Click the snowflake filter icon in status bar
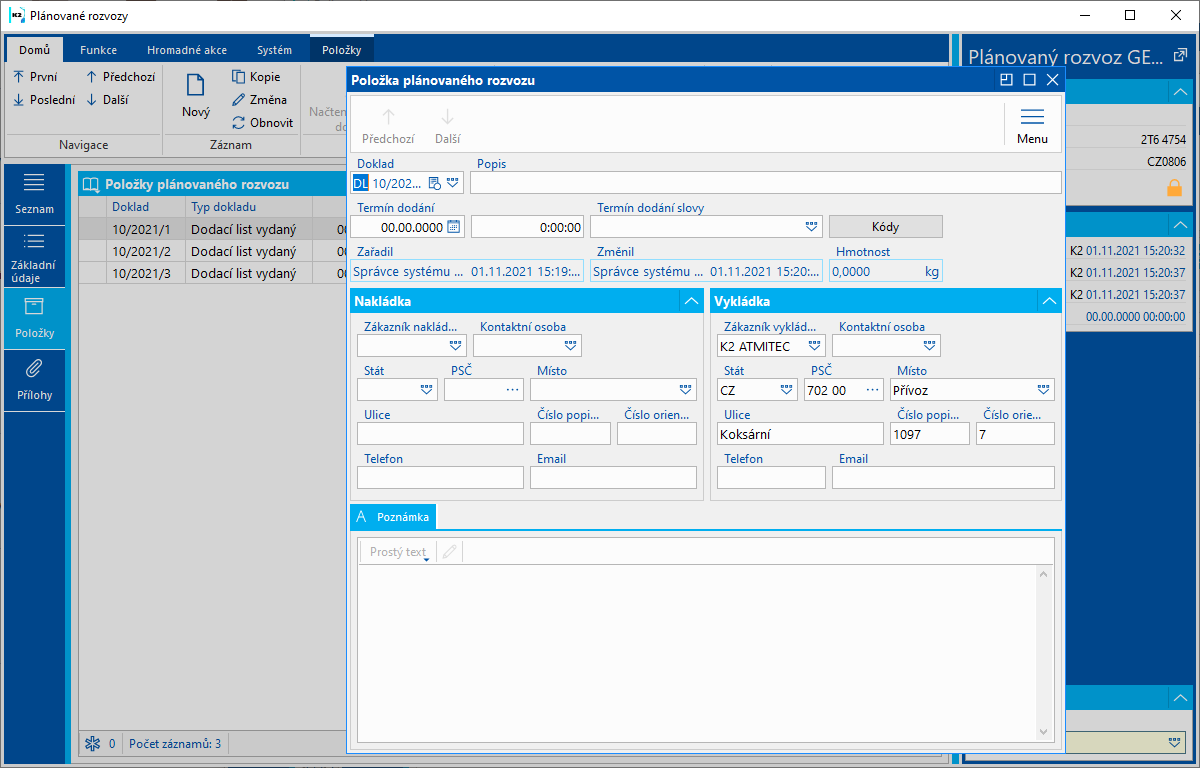This screenshot has height=768, width=1200. [x=92, y=743]
